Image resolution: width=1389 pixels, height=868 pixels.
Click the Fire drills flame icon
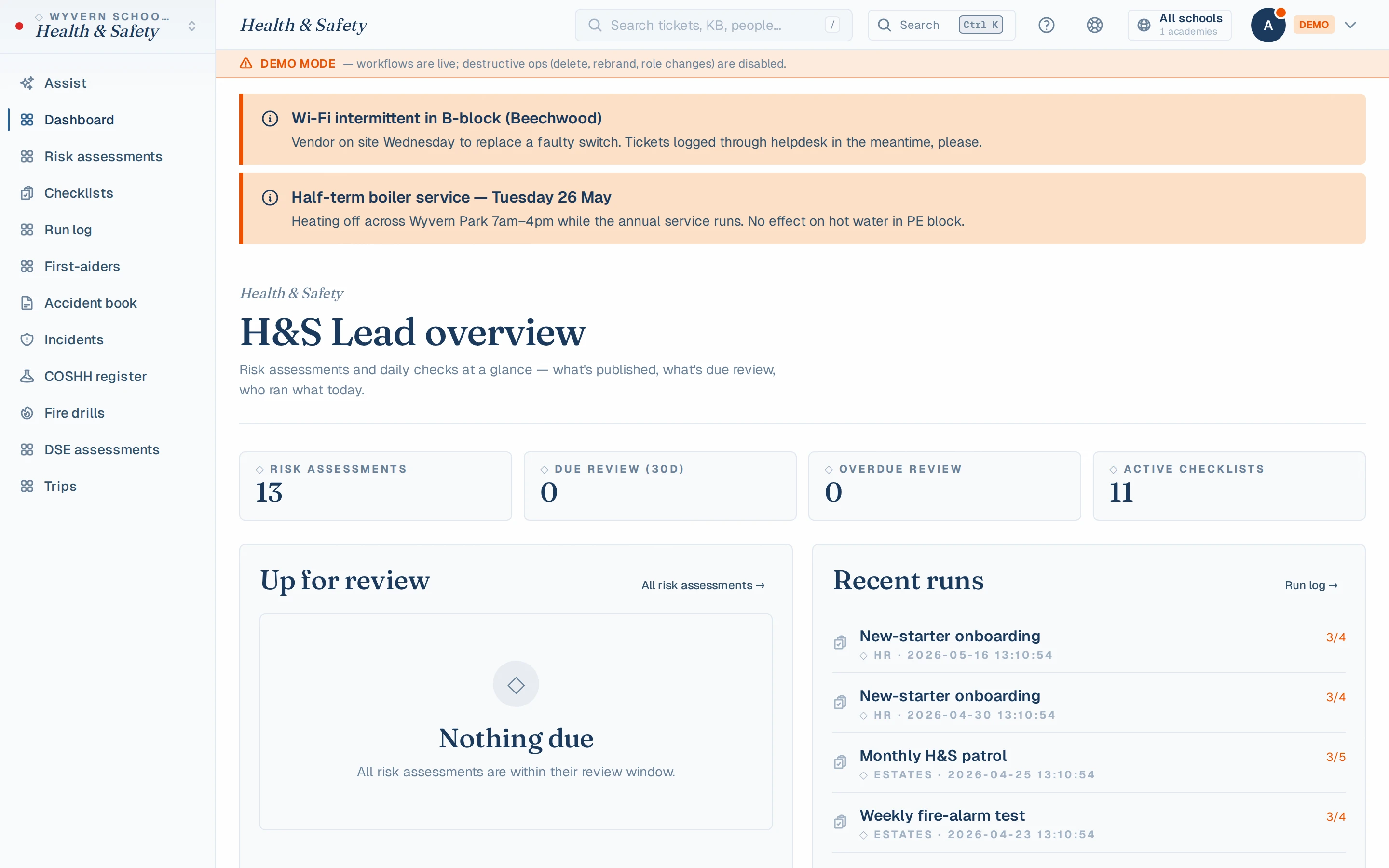(x=27, y=413)
